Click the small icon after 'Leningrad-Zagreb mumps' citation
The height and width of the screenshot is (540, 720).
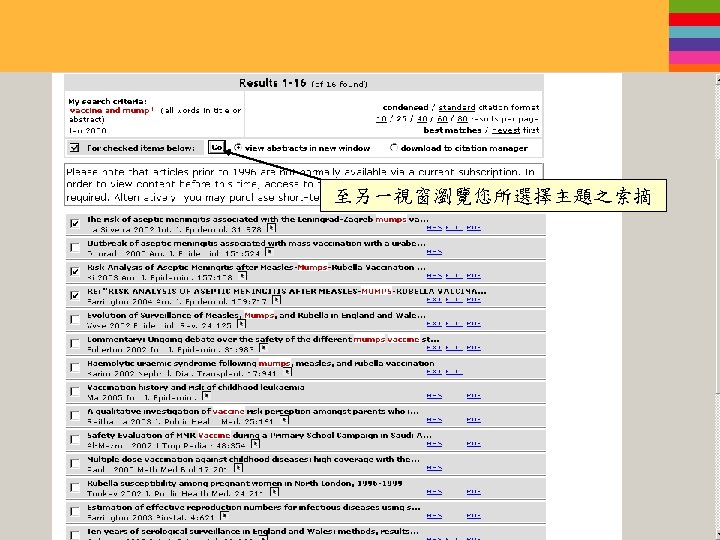pyautogui.click(x=271, y=228)
